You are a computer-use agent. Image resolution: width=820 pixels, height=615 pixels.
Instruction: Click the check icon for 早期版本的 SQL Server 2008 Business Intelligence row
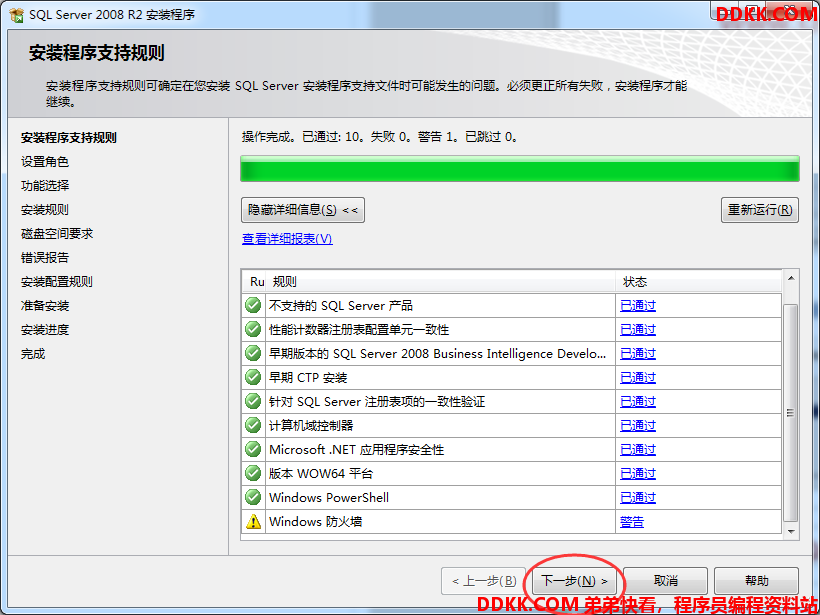coord(253,353)
